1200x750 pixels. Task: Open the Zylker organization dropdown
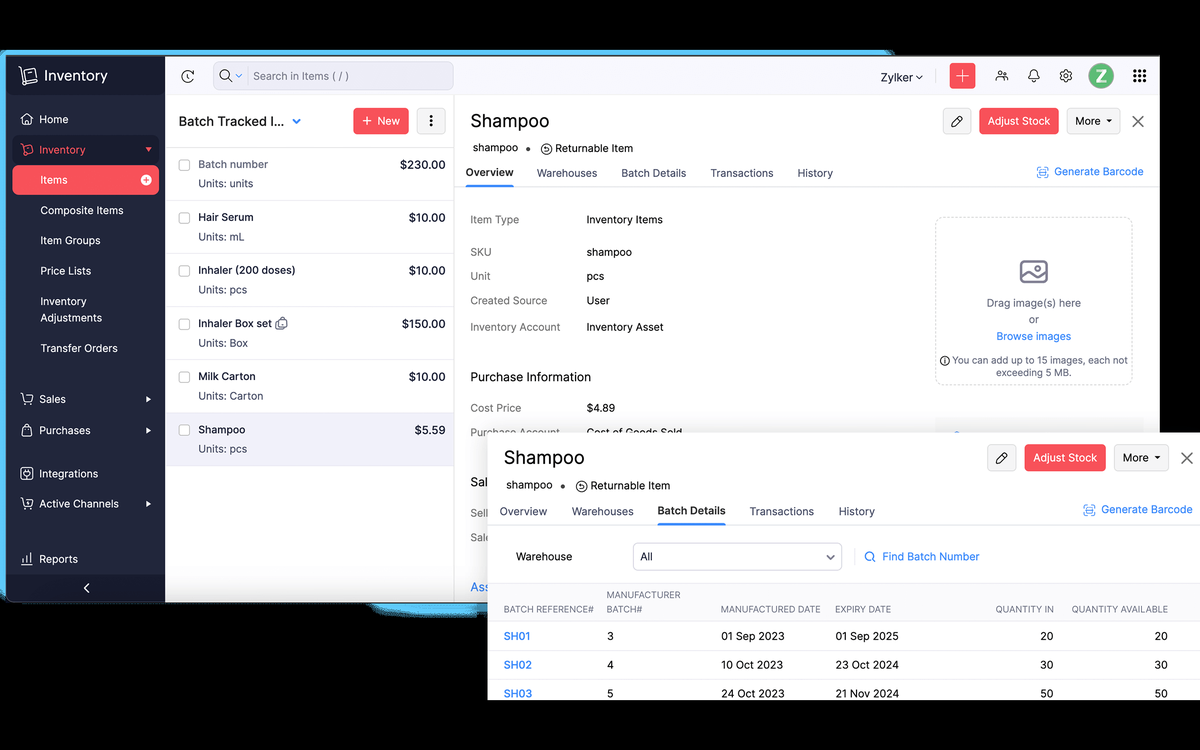(902, 77)
